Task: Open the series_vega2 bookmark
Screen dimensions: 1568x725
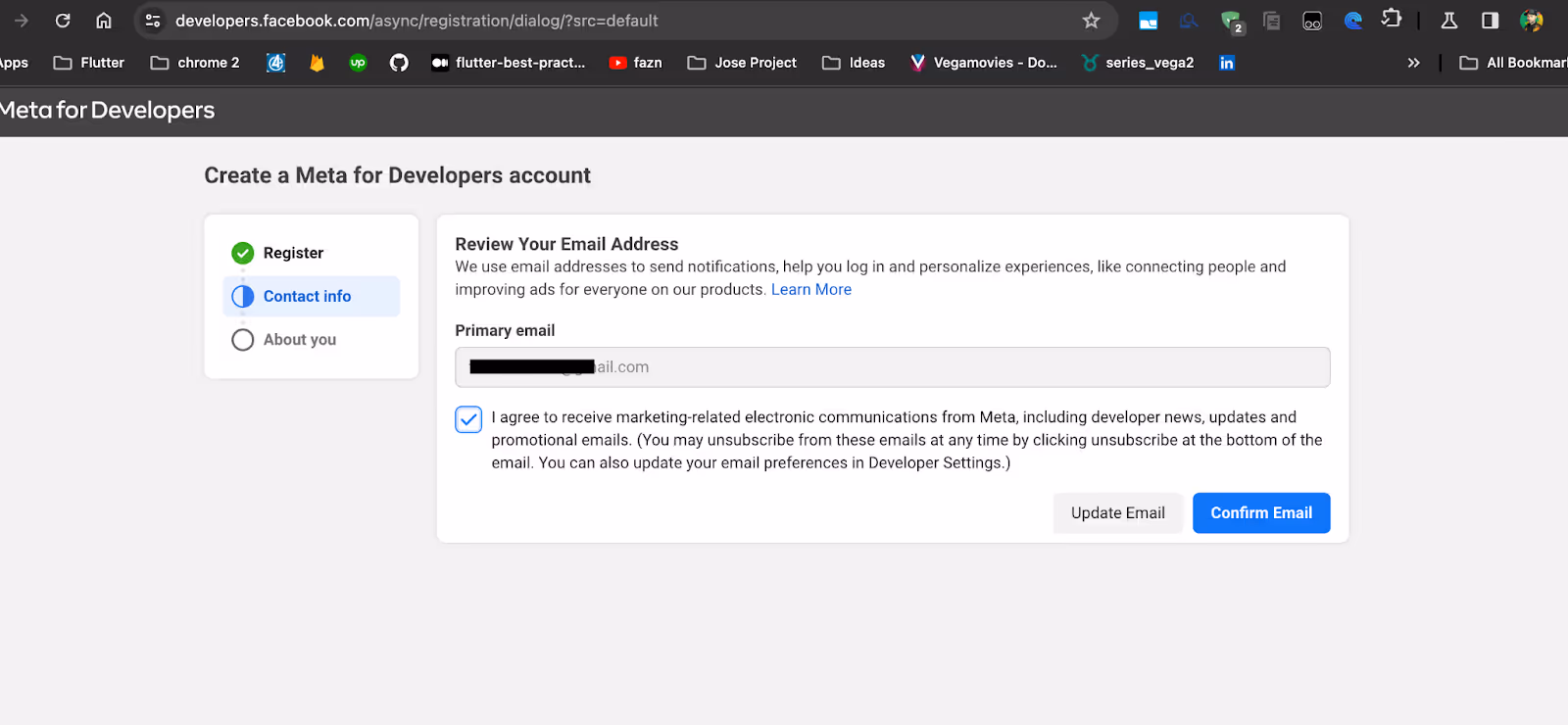Action: point(1138,63)
